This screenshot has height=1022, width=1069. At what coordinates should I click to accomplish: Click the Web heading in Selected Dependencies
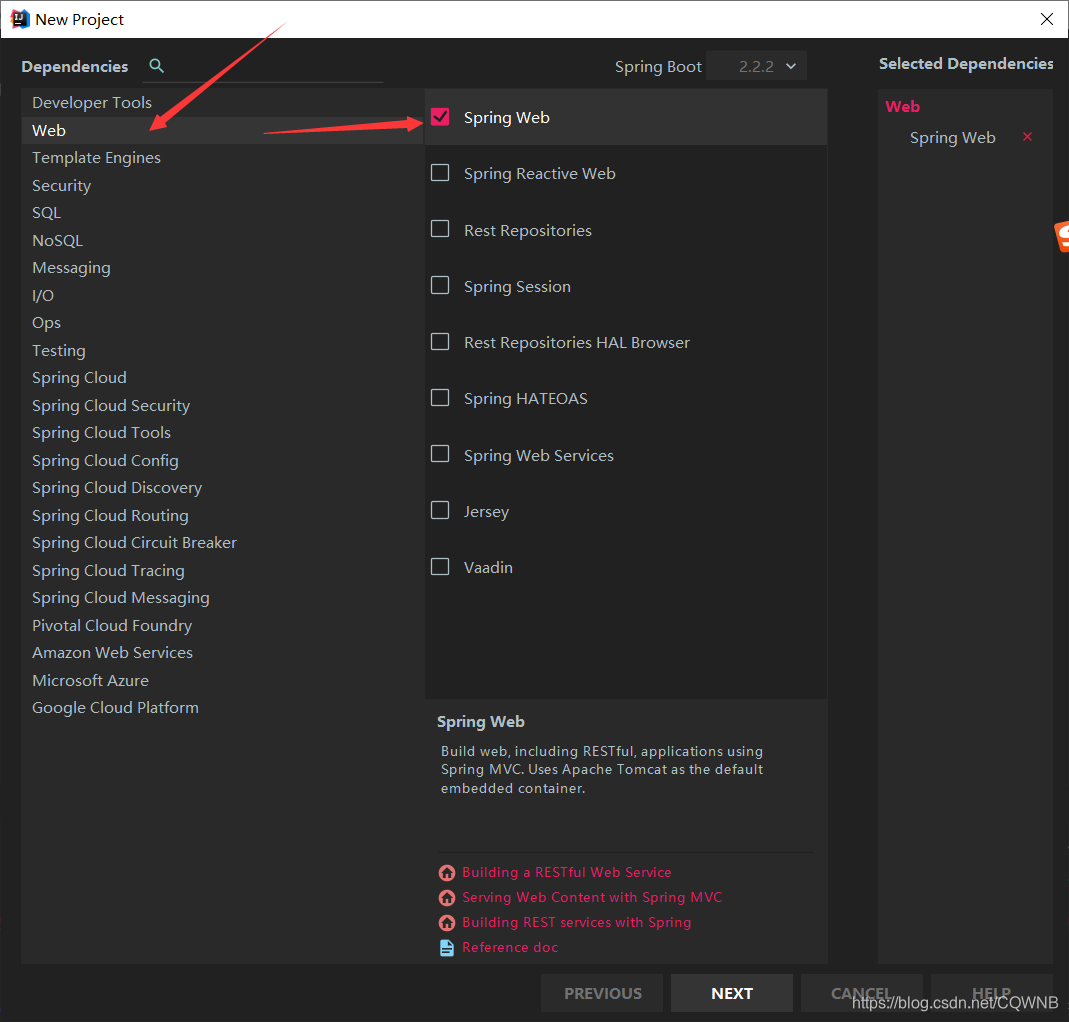coord(902,106)
